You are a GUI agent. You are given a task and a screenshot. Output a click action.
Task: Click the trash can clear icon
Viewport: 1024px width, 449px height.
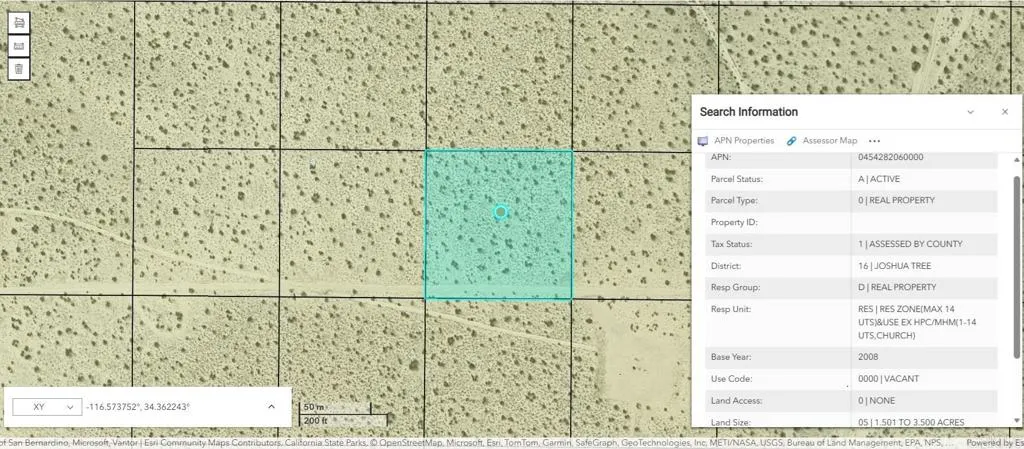coord(18,69)
